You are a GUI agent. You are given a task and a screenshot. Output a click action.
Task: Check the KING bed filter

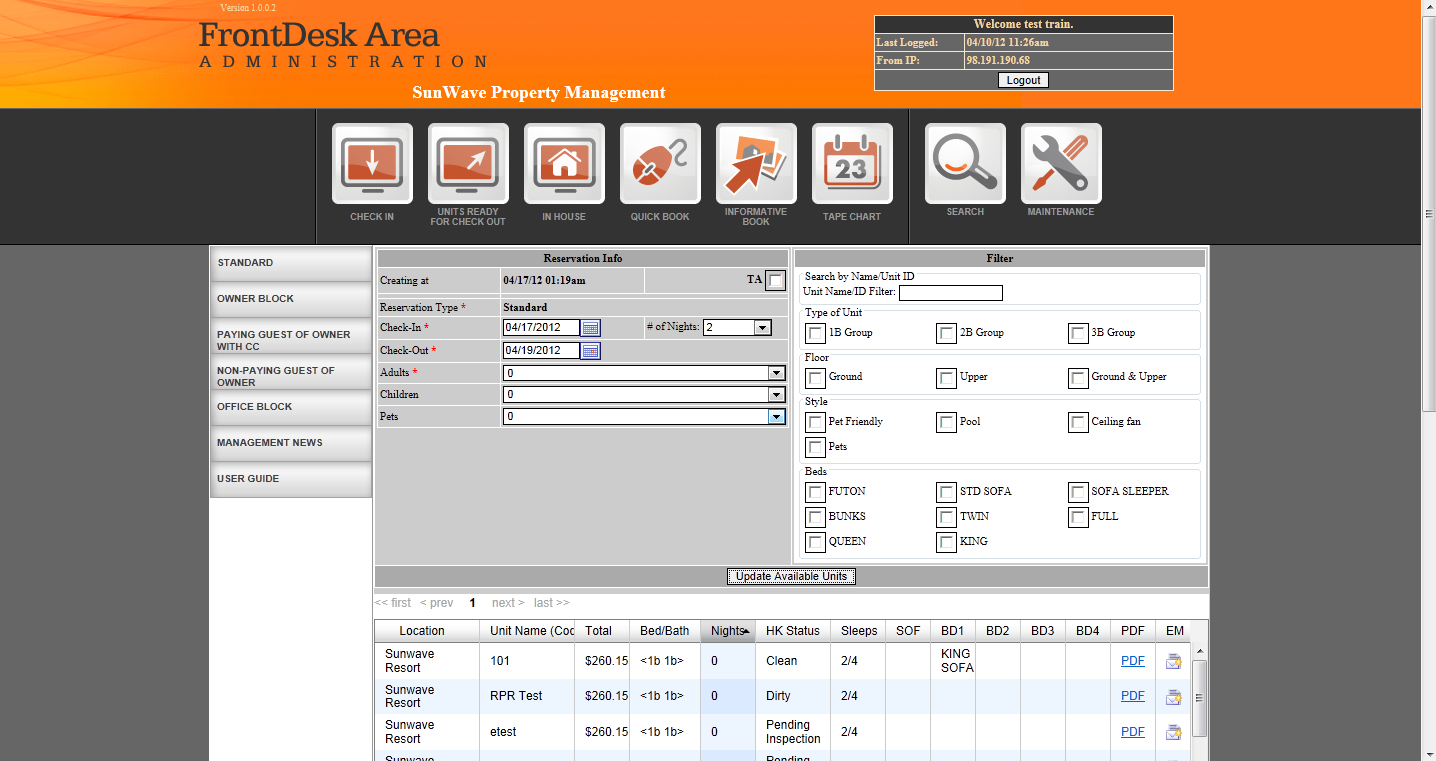[947, 542]
